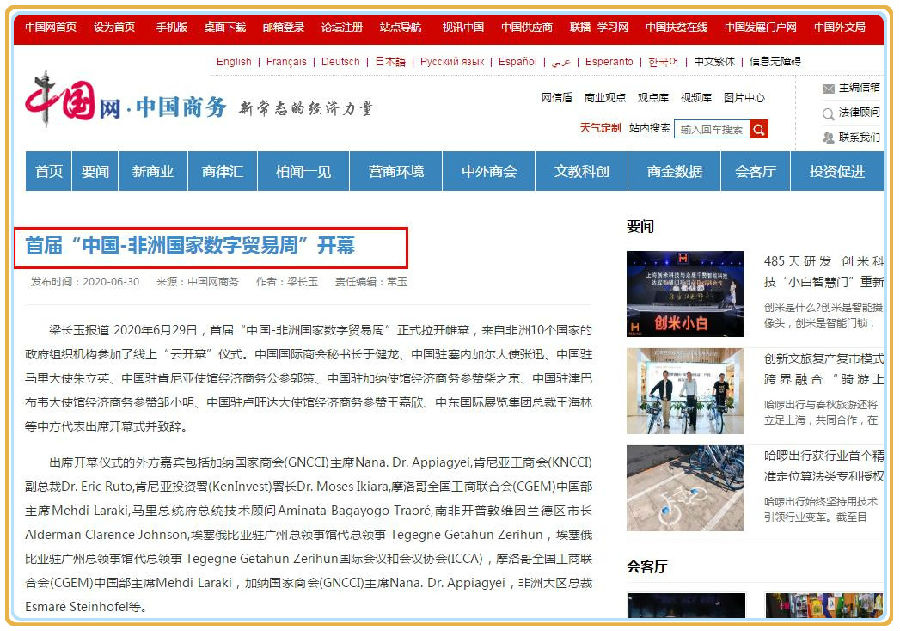Image resolution: width=900 pixels, height=631 pixels.
Task: Click the people icon beside 联系我们
Action: [x=828, y=137]
